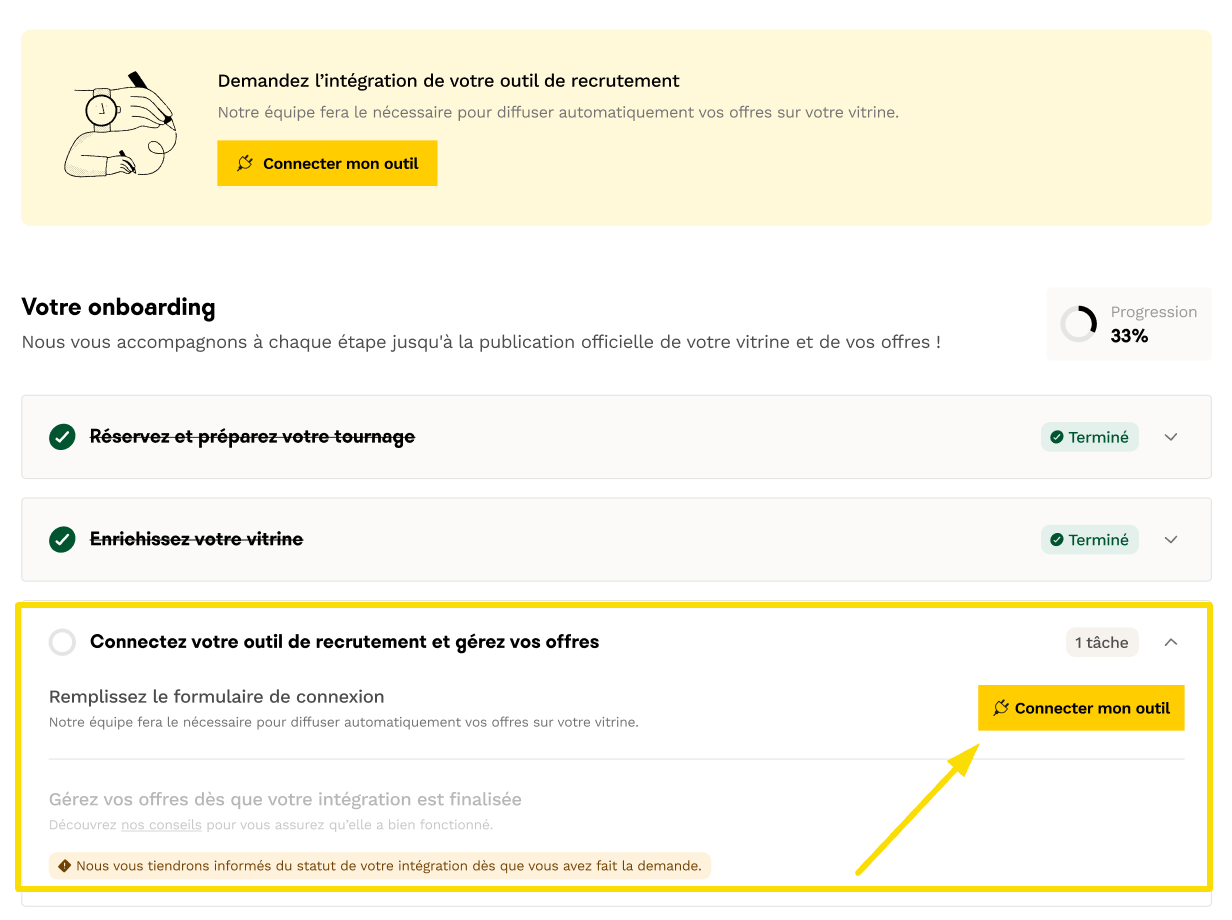Click the 'Progression 33%' label
The height and width of the screenshot is (920, 1232).
[1152, 324]
